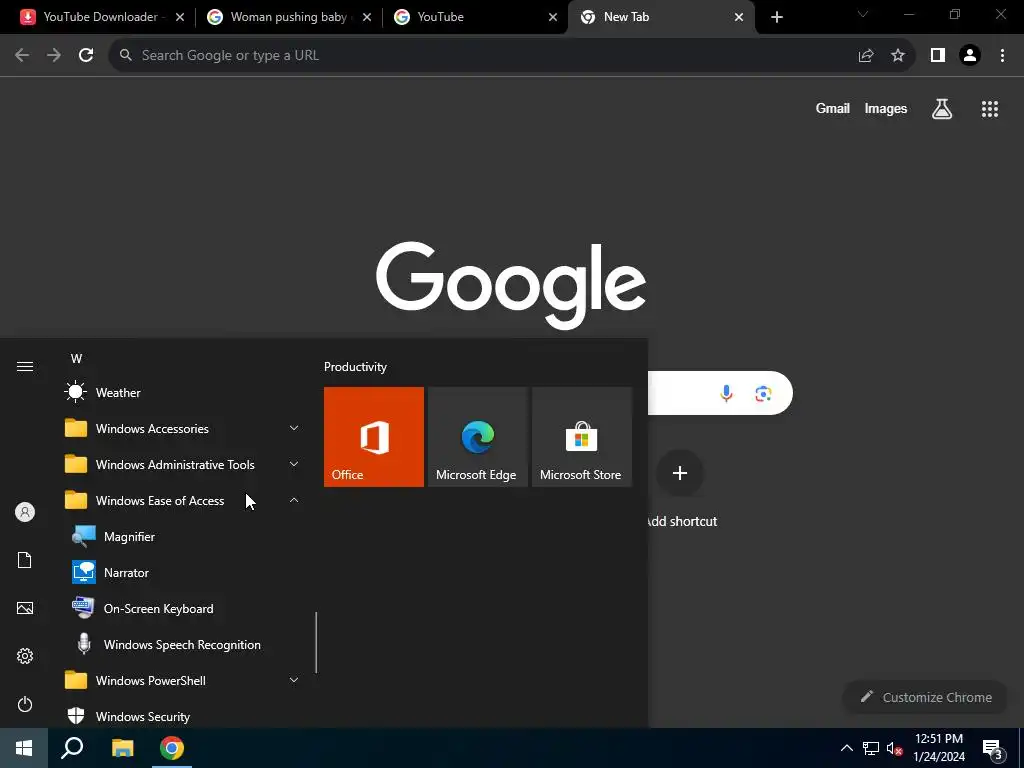Screen dimensions: 1024x768
Task: Open Documents from Start sidebar
Action: point(25,560)
